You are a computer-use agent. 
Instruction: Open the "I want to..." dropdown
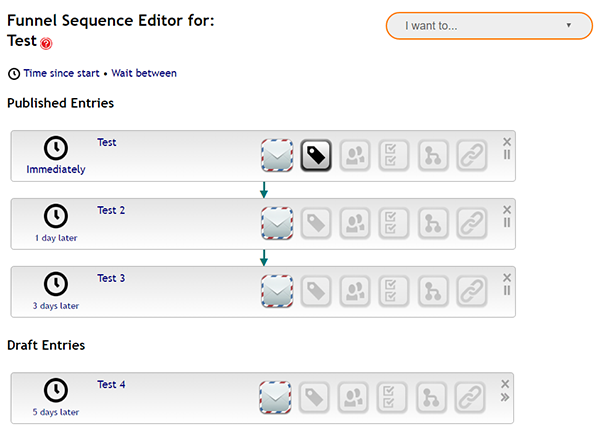pyautogui.click(x=489, y=26)
